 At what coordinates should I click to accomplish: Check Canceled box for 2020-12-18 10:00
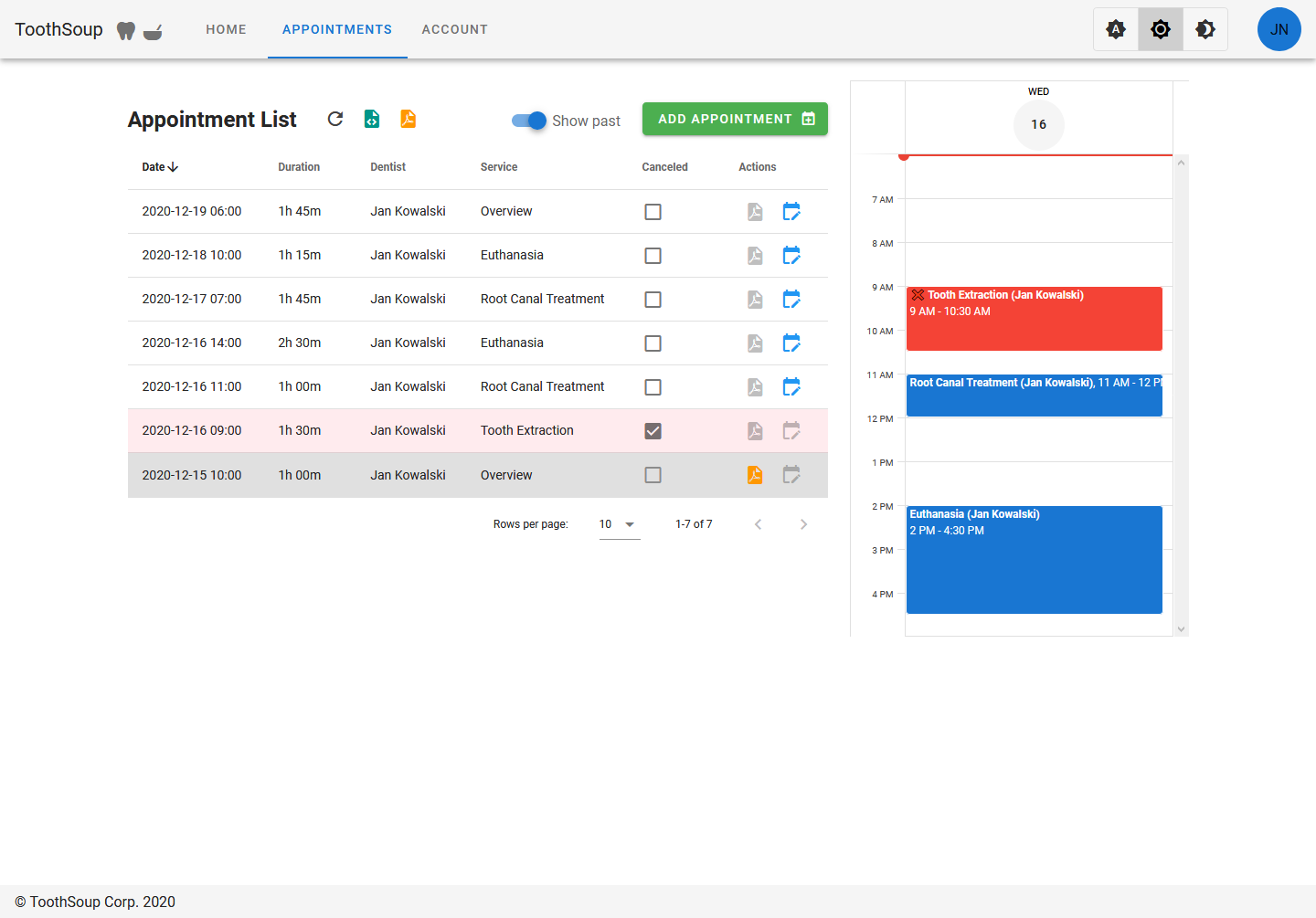tap(653, 256)
